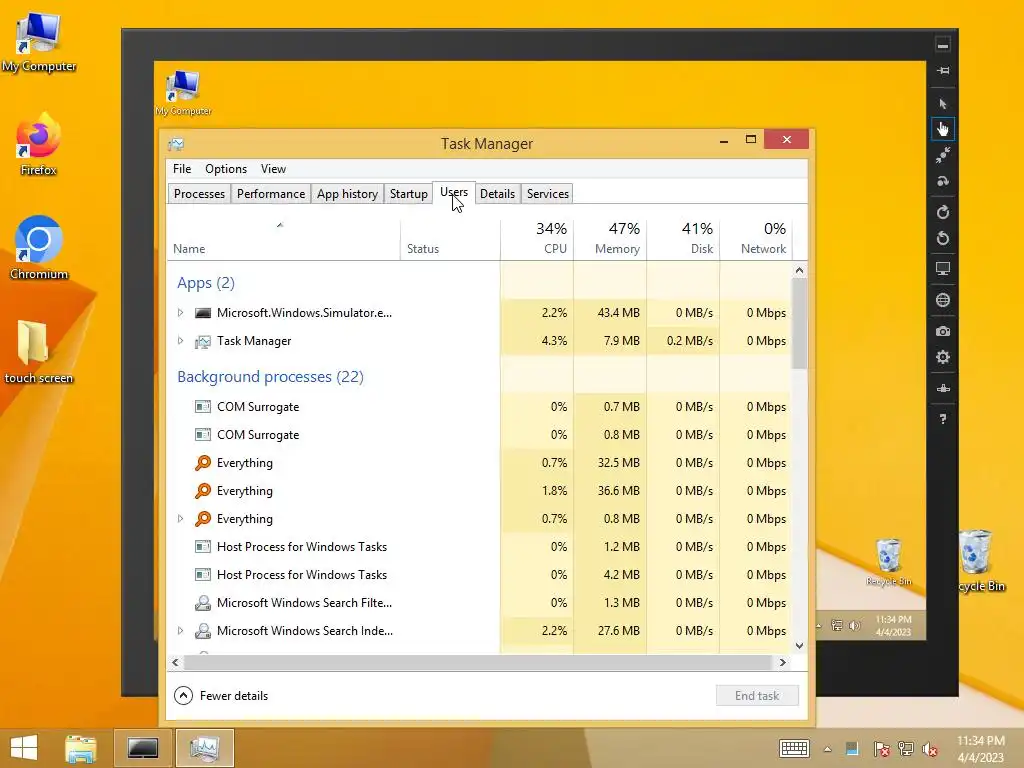The width and height of the screenshot is (1024, 768).
Task: Select the Apps (2) group header
Action: pyautogui.click(x=206, y=283)
